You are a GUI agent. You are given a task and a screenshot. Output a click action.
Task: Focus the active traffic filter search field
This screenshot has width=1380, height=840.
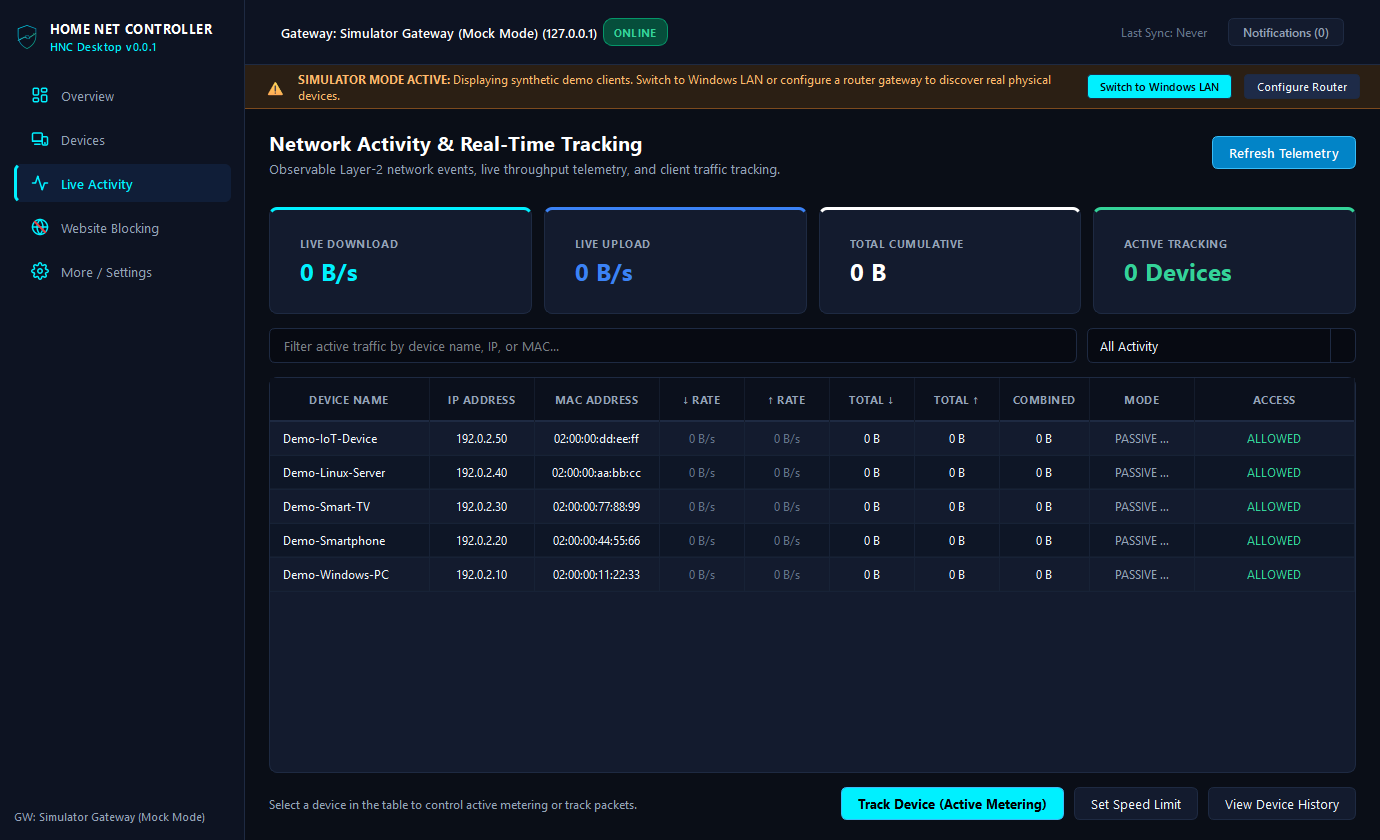(673, 346)
